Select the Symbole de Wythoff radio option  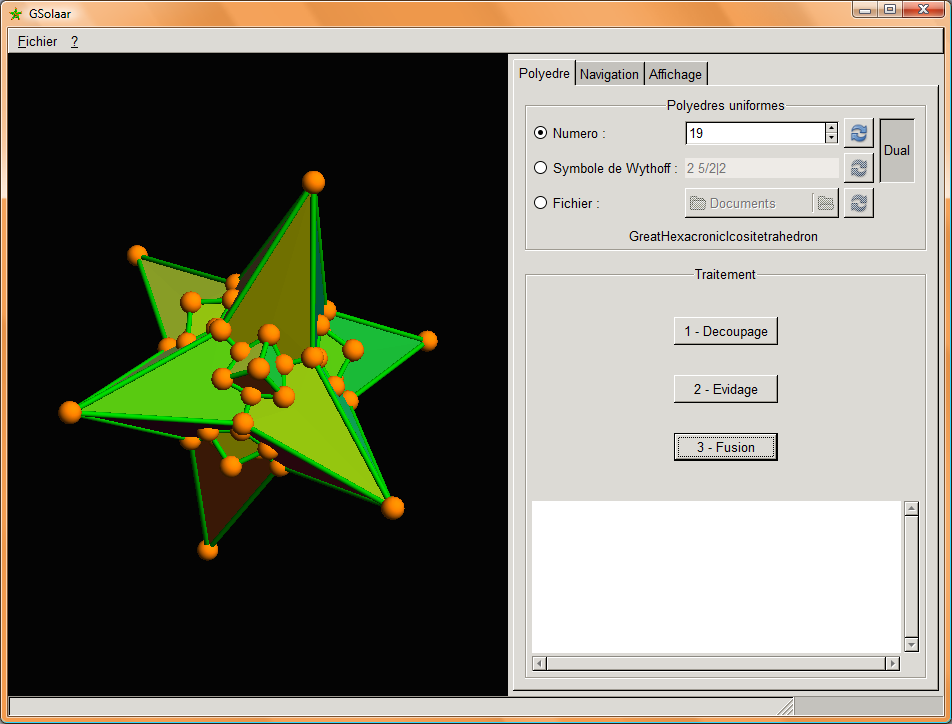(x=541, y=168)
